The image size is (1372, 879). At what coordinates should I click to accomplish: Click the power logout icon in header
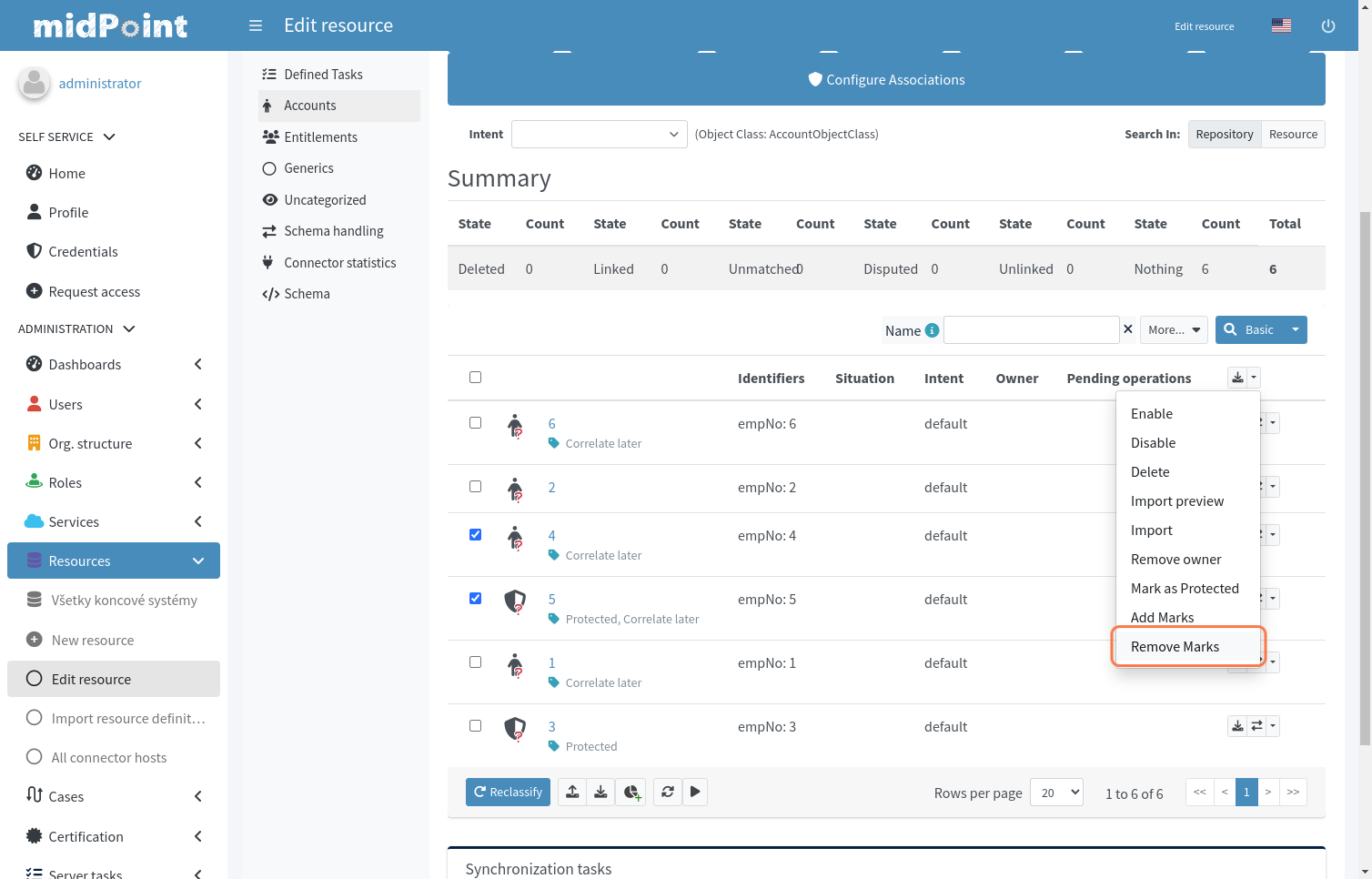[1327, 26]
